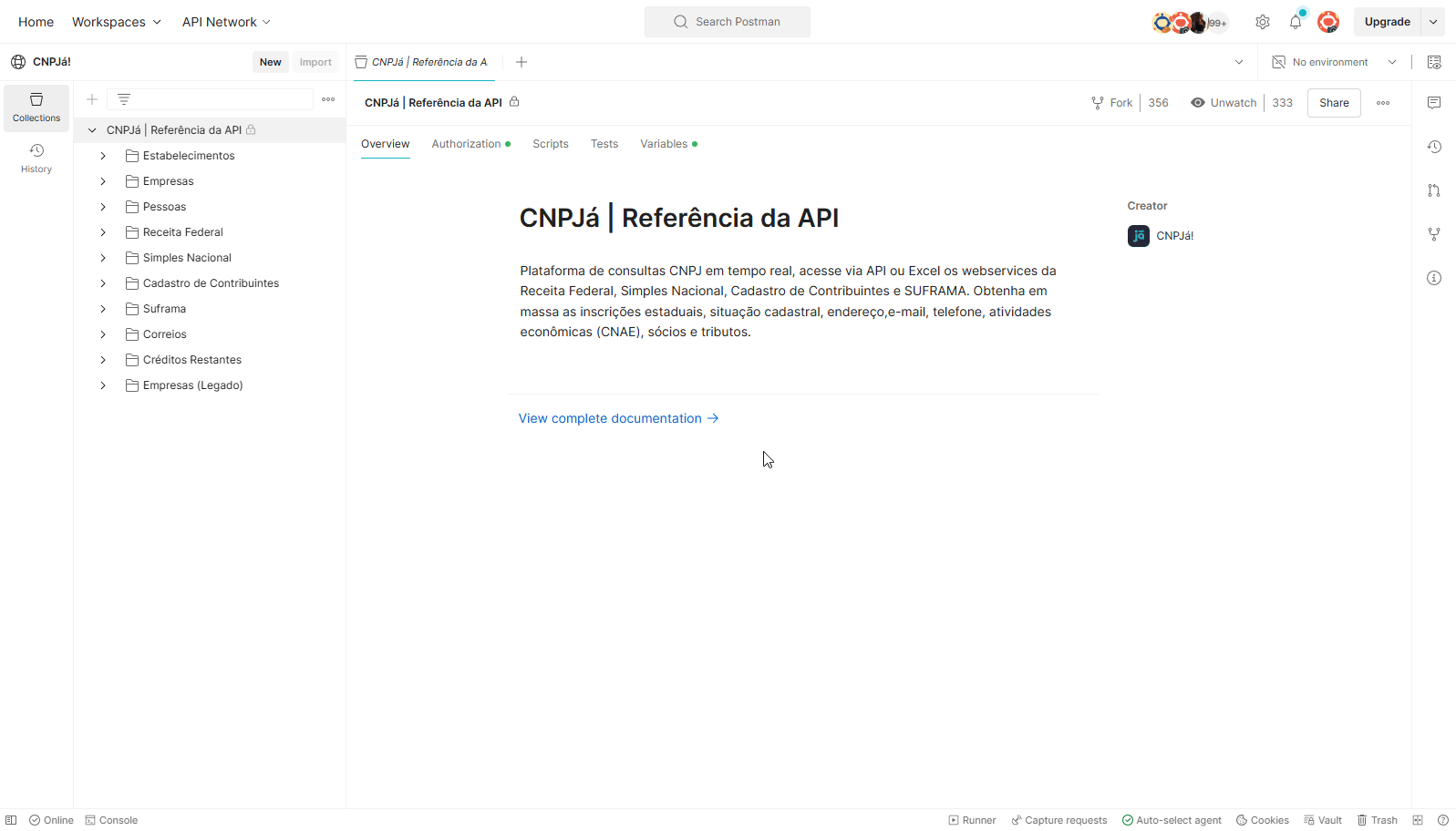Open the Collection info icon in right sidebar
1456x831 pixels.
[1434, 278]
